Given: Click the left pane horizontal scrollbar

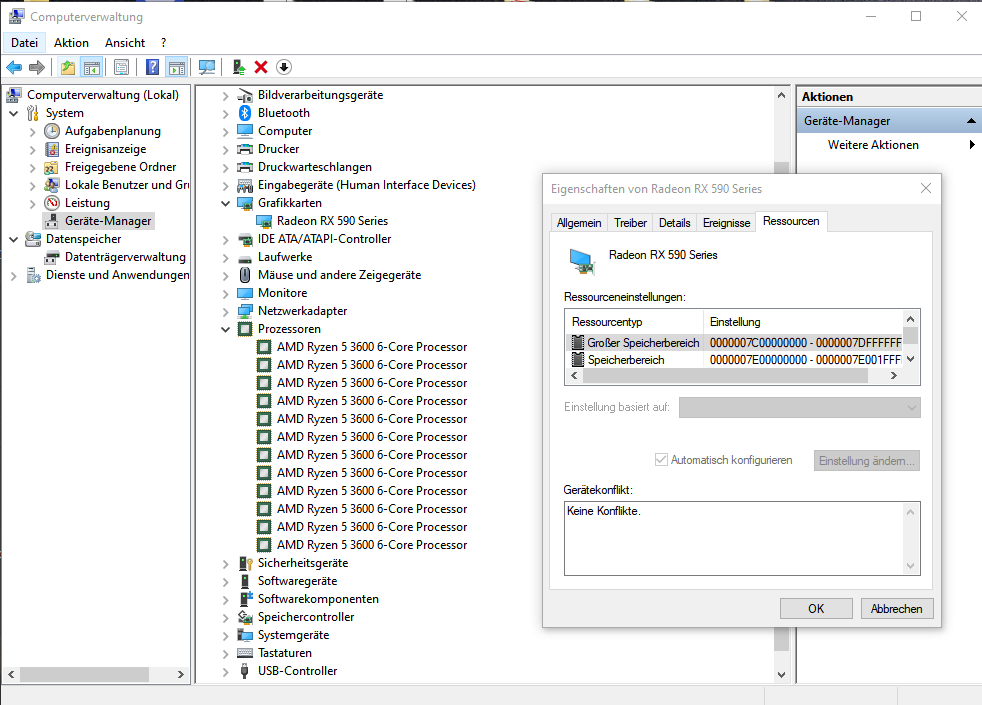Looking at the screenshot, I should pos(85,674).
